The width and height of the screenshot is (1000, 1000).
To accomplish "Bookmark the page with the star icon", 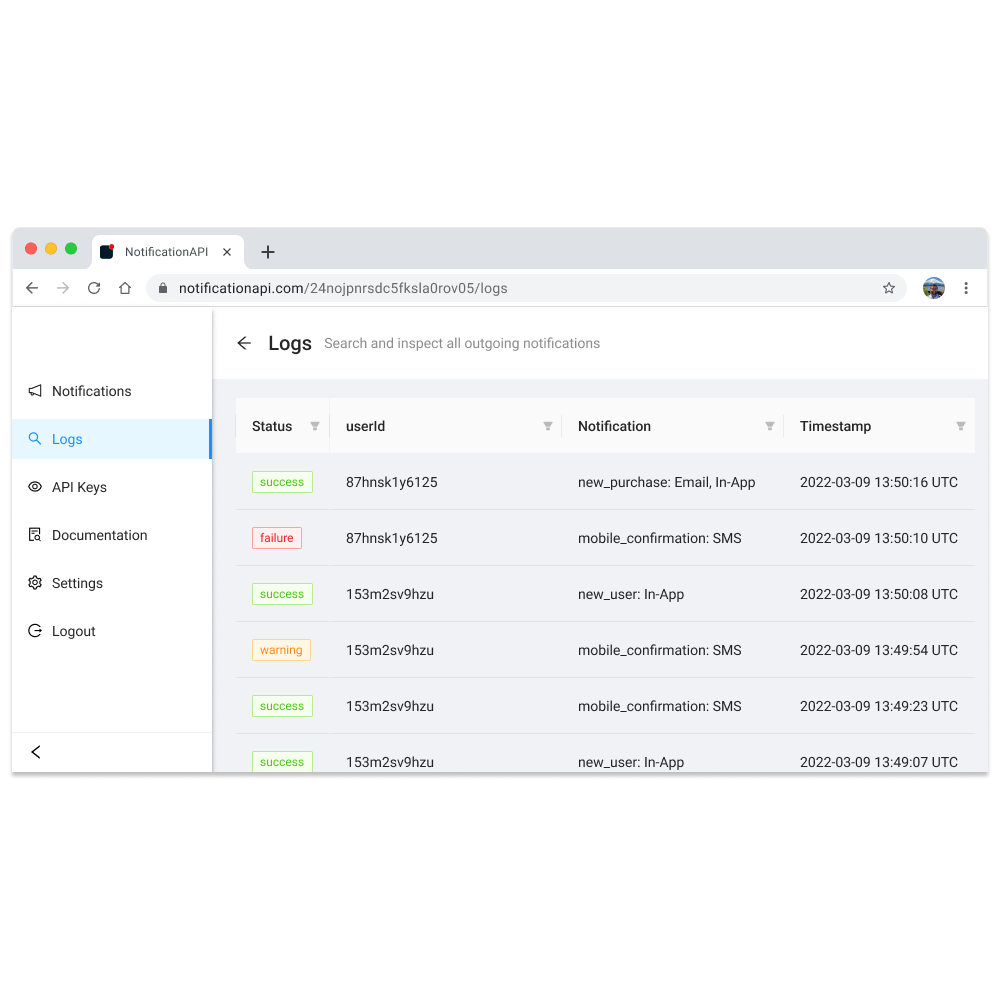I will pos(888,287).
